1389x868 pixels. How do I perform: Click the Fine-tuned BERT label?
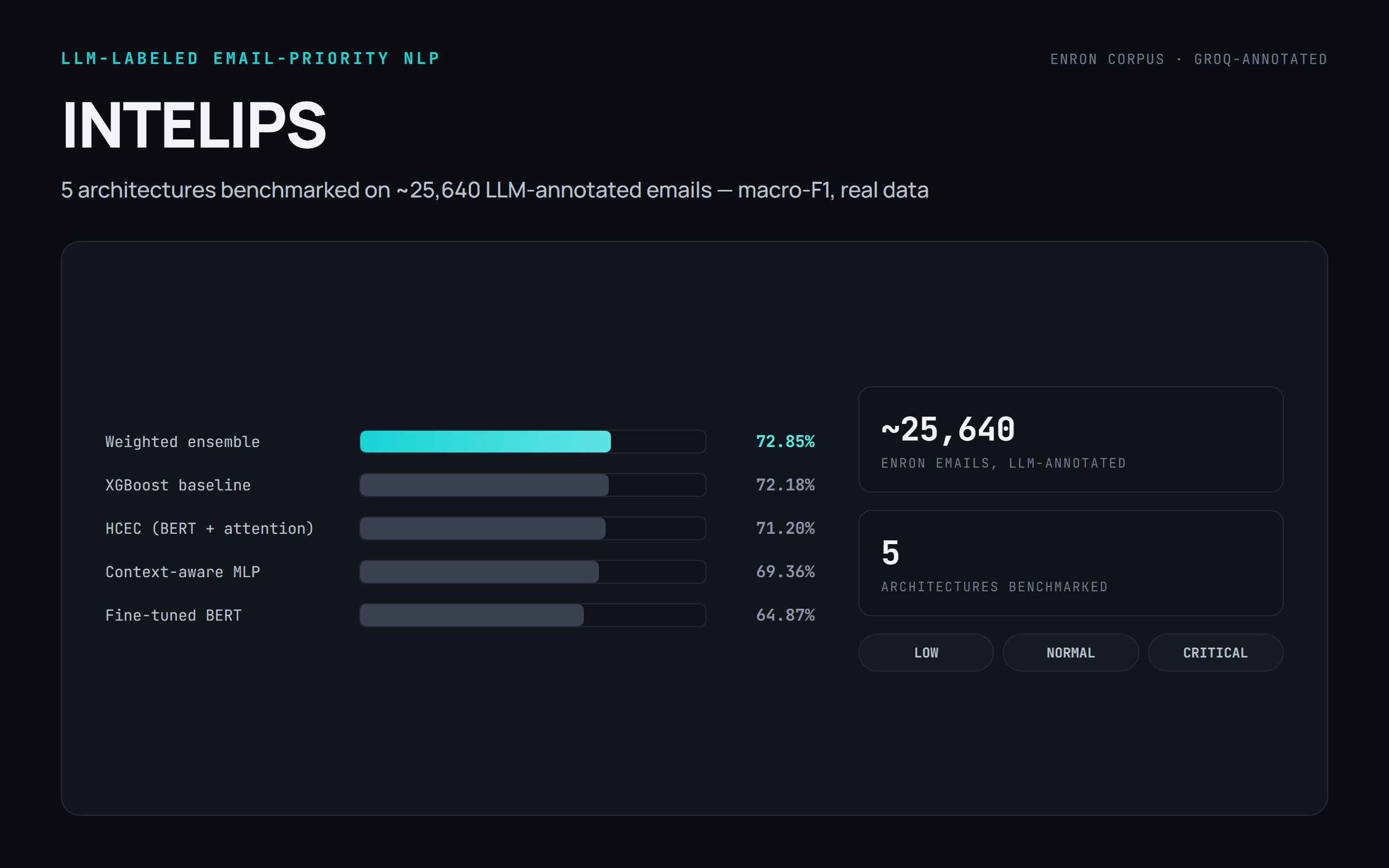[173, 615]
